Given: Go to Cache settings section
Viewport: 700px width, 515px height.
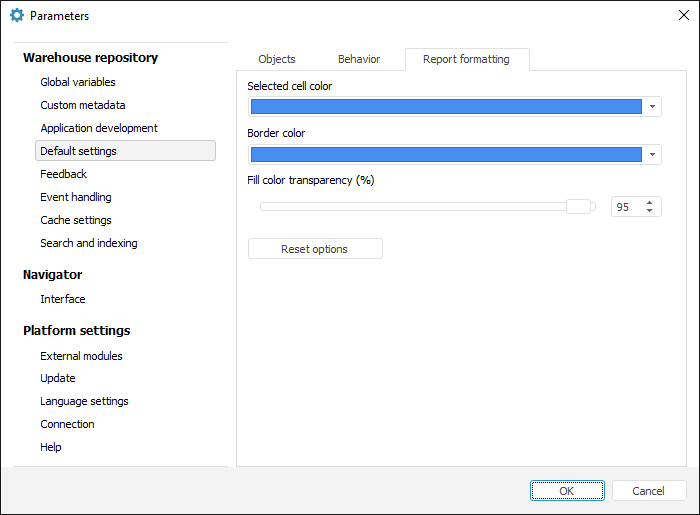Looking at the screenshot, I should point(76,220).
